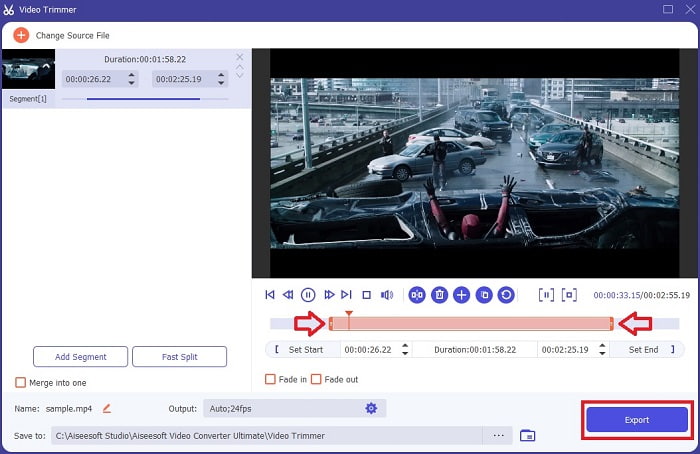Screen dimensions: 700x454
Task: Click the Set End button
Action: tap(646, 350)
